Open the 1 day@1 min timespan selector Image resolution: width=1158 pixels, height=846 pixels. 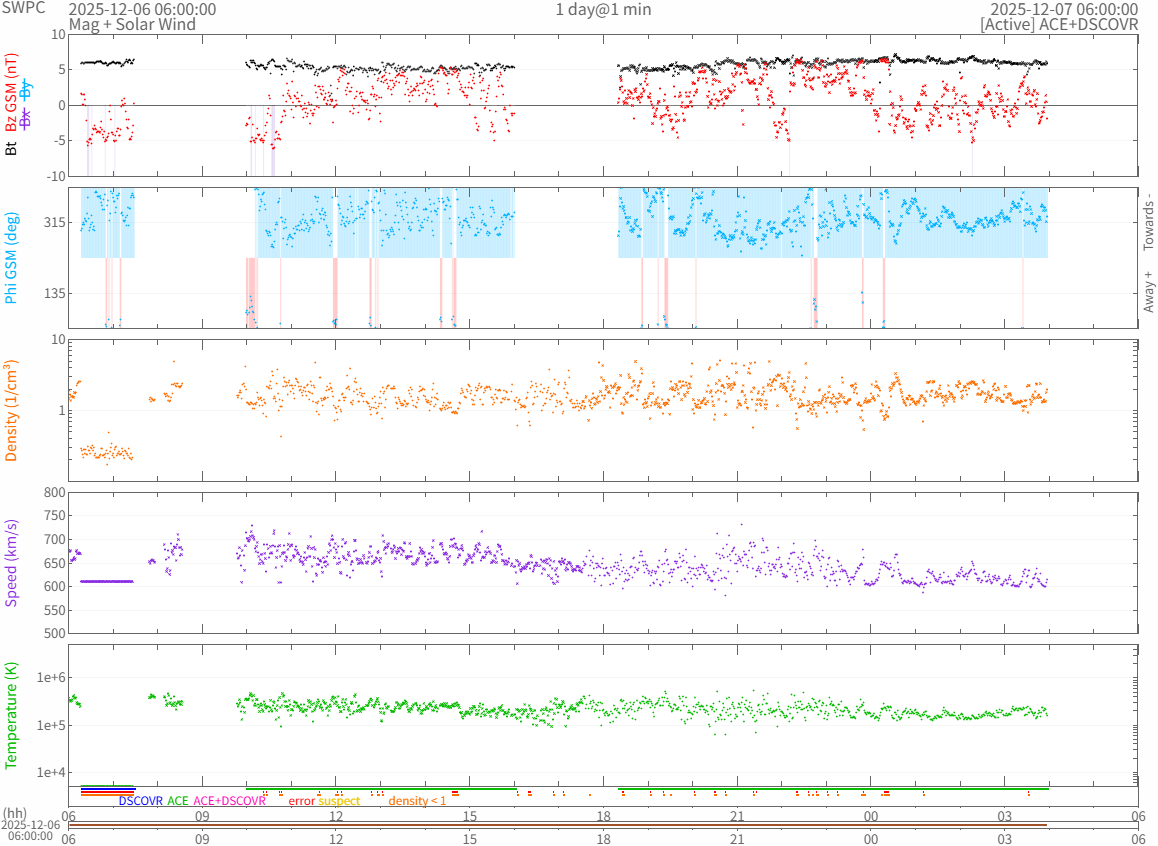603,9
